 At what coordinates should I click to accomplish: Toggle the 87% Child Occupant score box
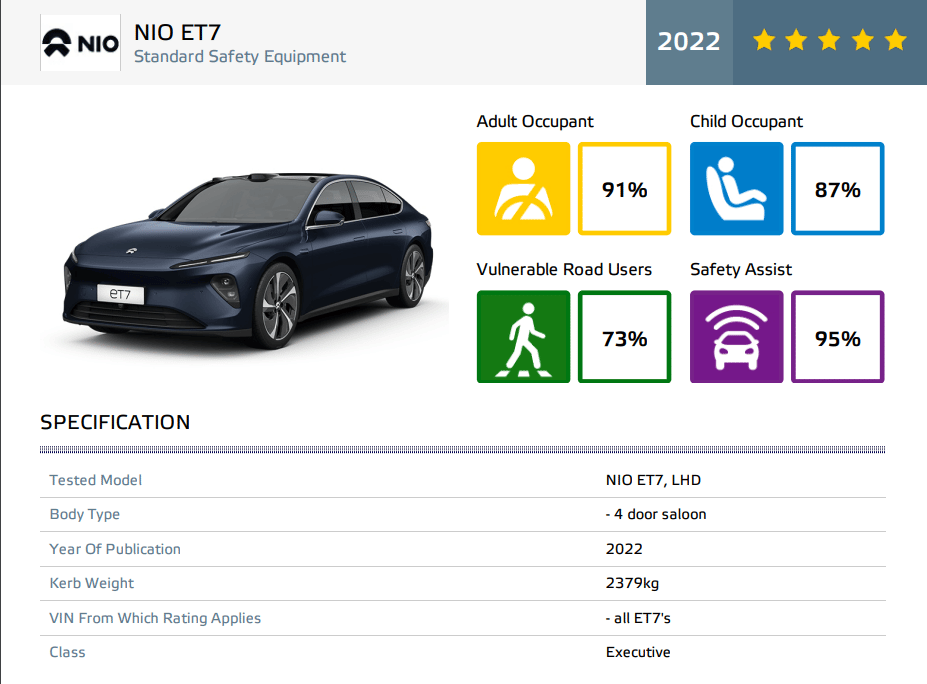tap(837, 188)
